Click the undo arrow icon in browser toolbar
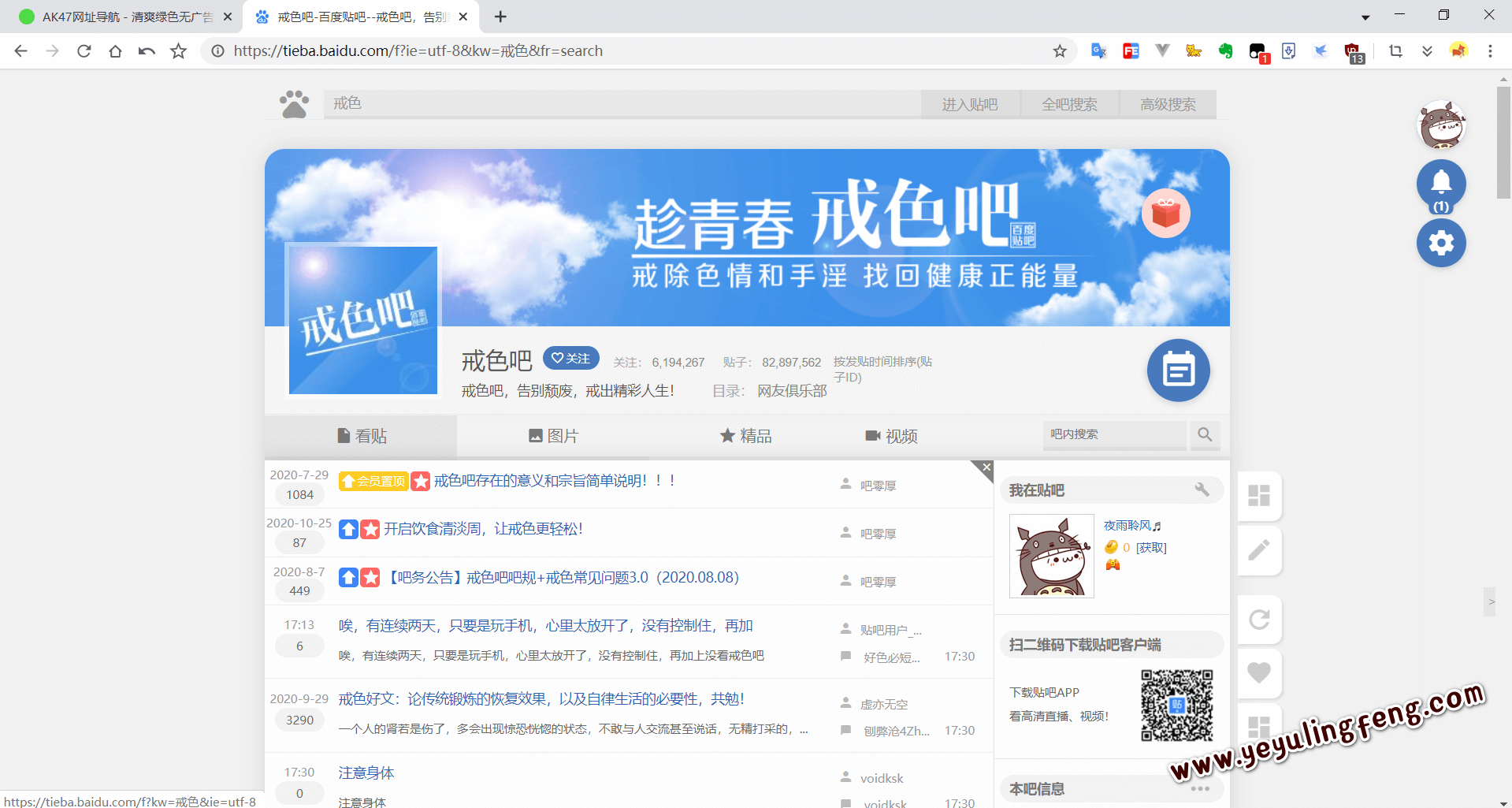This screenshot has width=1512, height=808. 147,51
